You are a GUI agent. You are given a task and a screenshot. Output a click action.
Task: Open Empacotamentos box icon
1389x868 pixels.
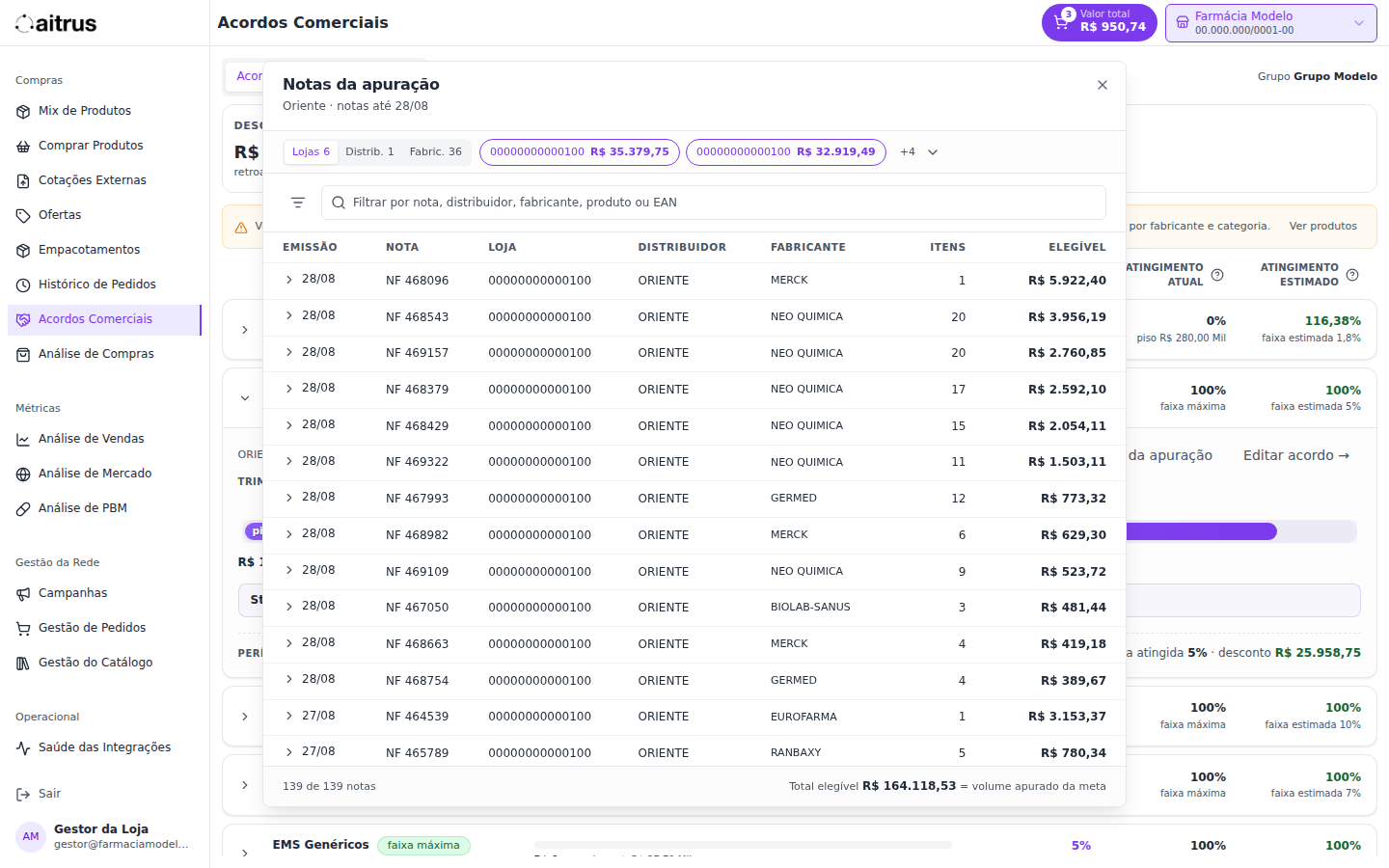point(23,250)
